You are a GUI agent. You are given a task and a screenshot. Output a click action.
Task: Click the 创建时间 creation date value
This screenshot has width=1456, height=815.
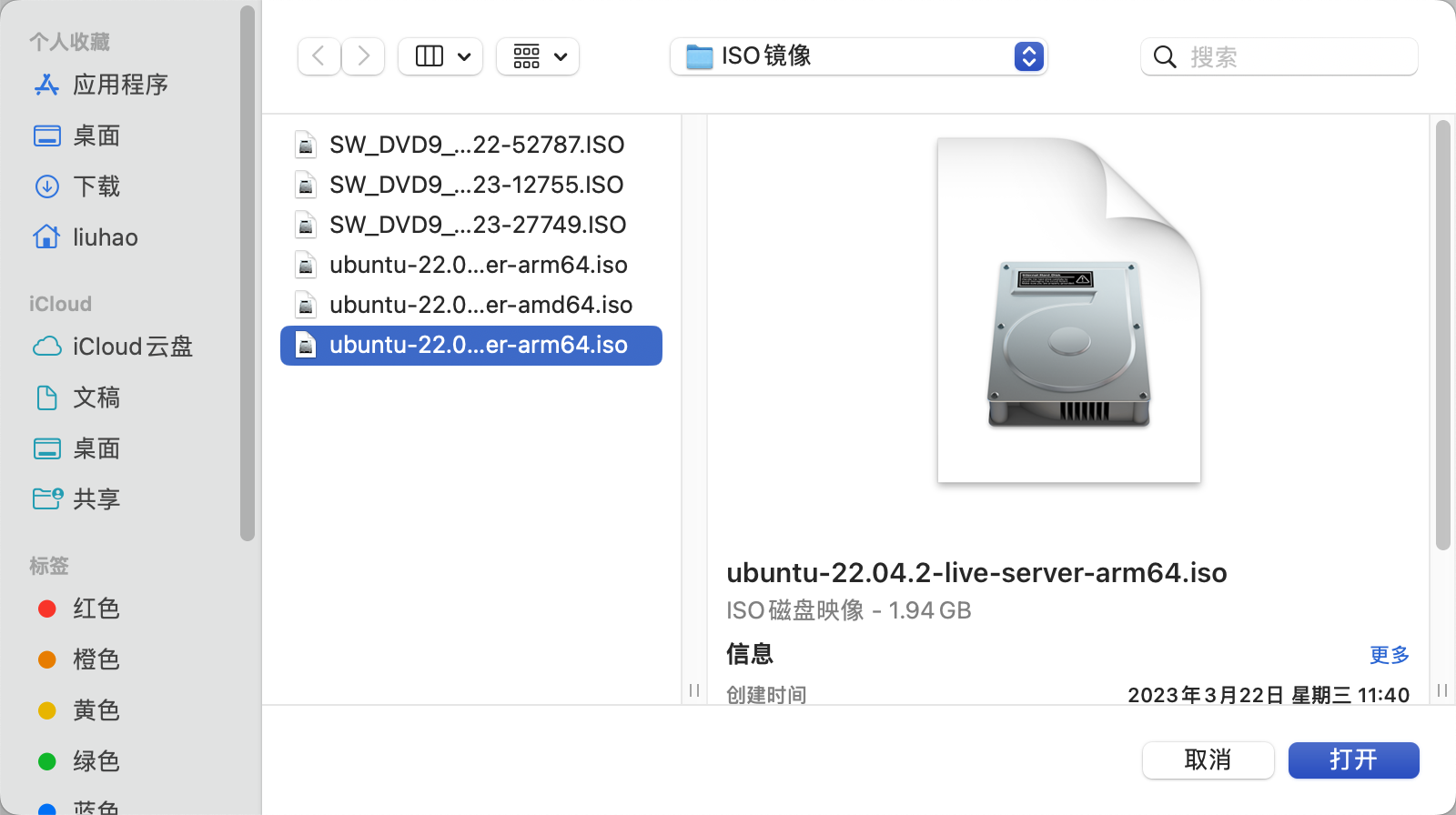pyautogui.click(x=1269, y=695)
